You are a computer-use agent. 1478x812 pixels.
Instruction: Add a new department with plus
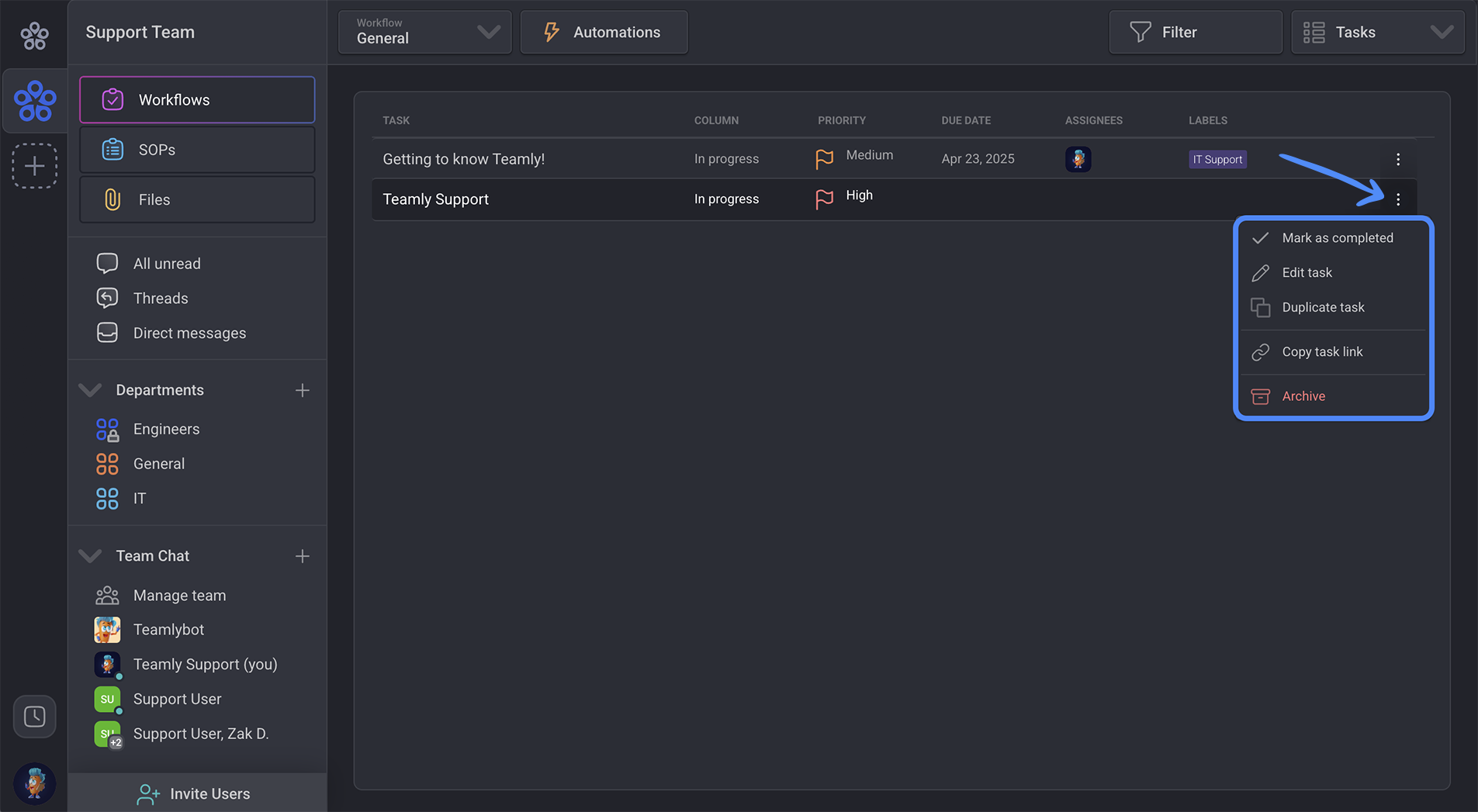[303, 390]
